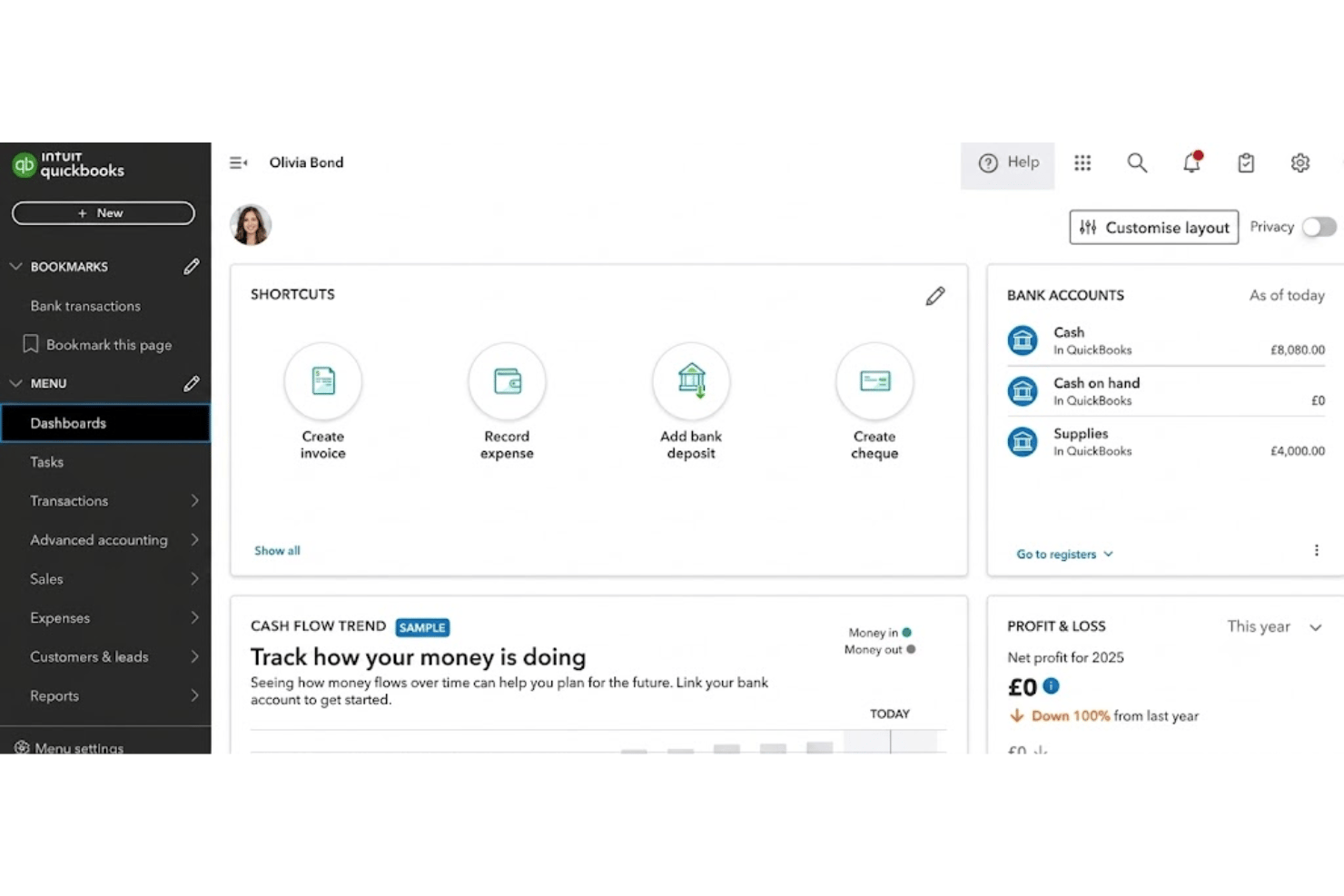Viewport: 1344px width, 896px height.
Task: Expand the Transactions submenu arrow
Action: [x=194, y=500]
